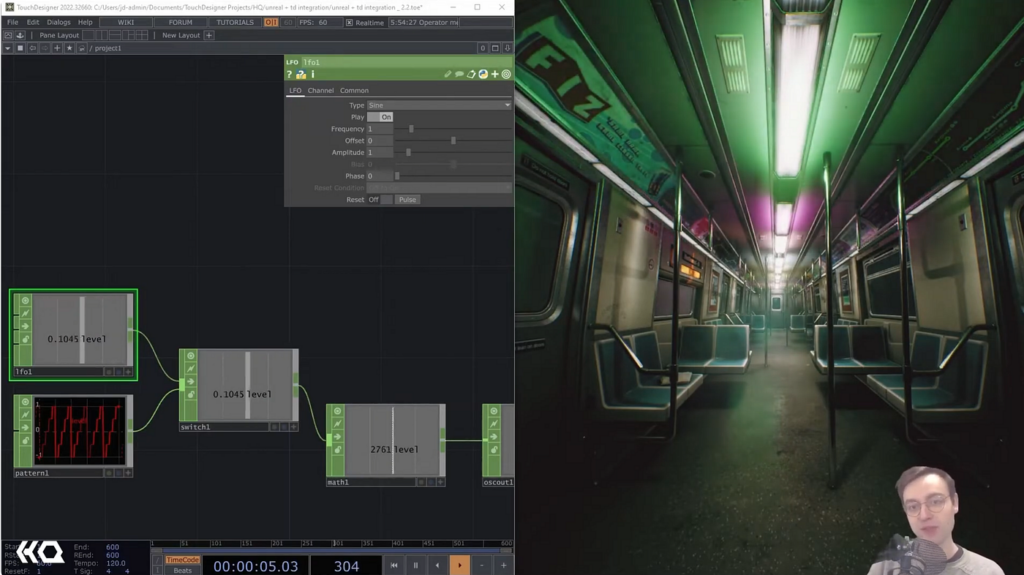Click the plus icon in lfo1 parameter header

pos(495,74)
